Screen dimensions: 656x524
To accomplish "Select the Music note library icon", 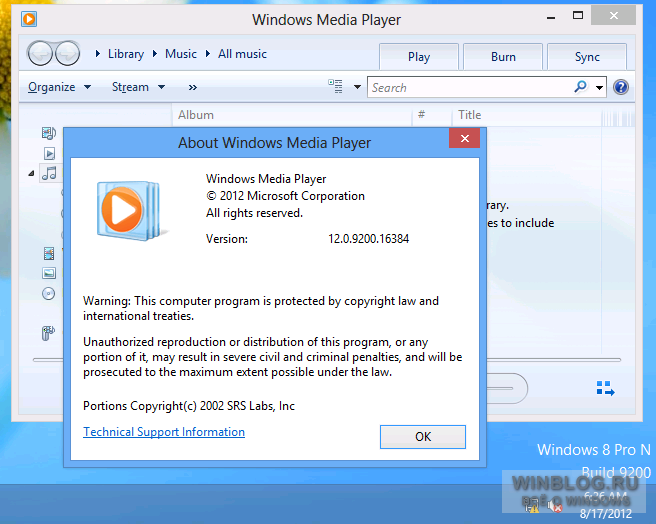I will [x=49, y=173].
